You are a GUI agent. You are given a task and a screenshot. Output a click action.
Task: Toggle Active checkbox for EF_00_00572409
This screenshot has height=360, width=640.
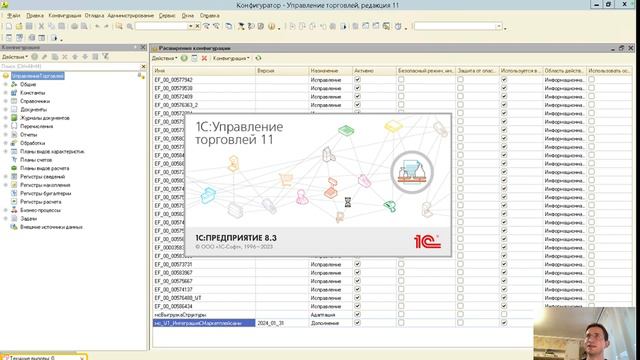(358, 96)
